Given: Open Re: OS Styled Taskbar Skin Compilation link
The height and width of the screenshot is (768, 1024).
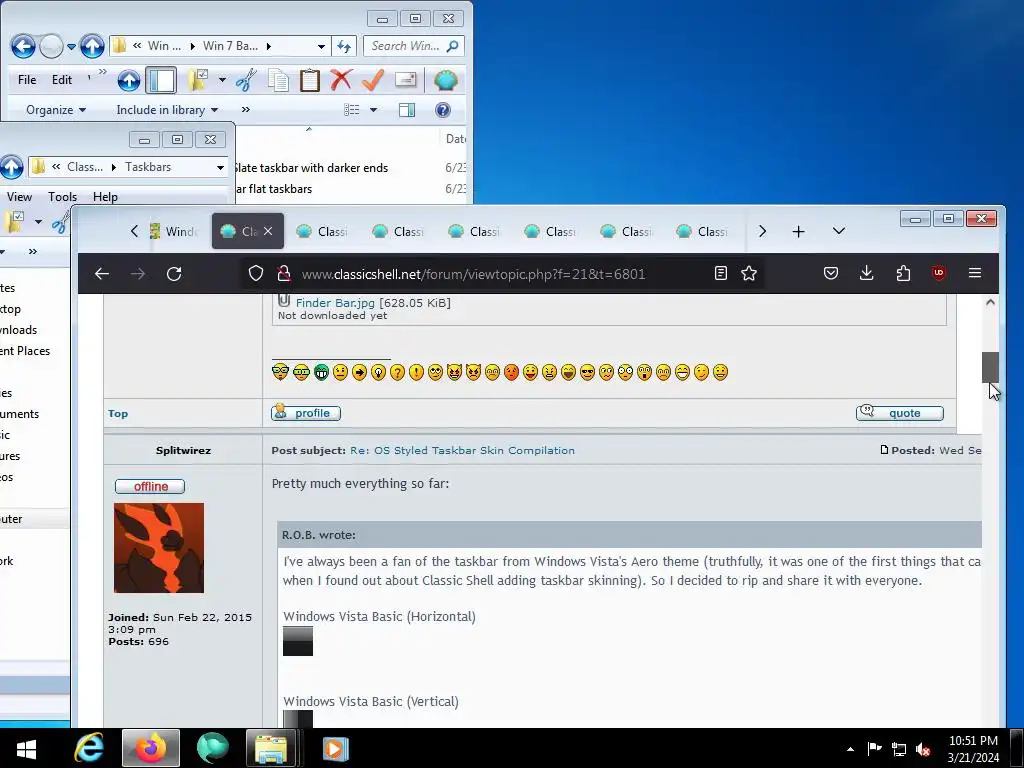Looking at the screenshot, I should coord(462,450).
